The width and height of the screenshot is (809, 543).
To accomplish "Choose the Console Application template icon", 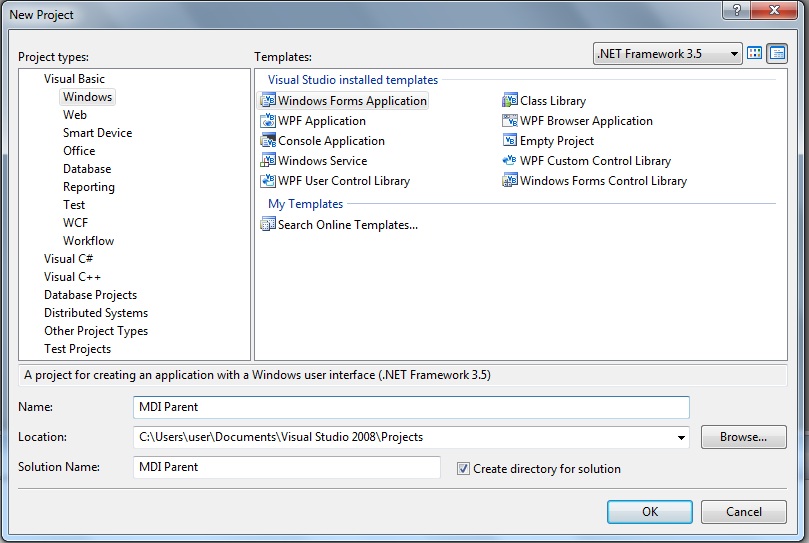I will [x=268, y=141].
